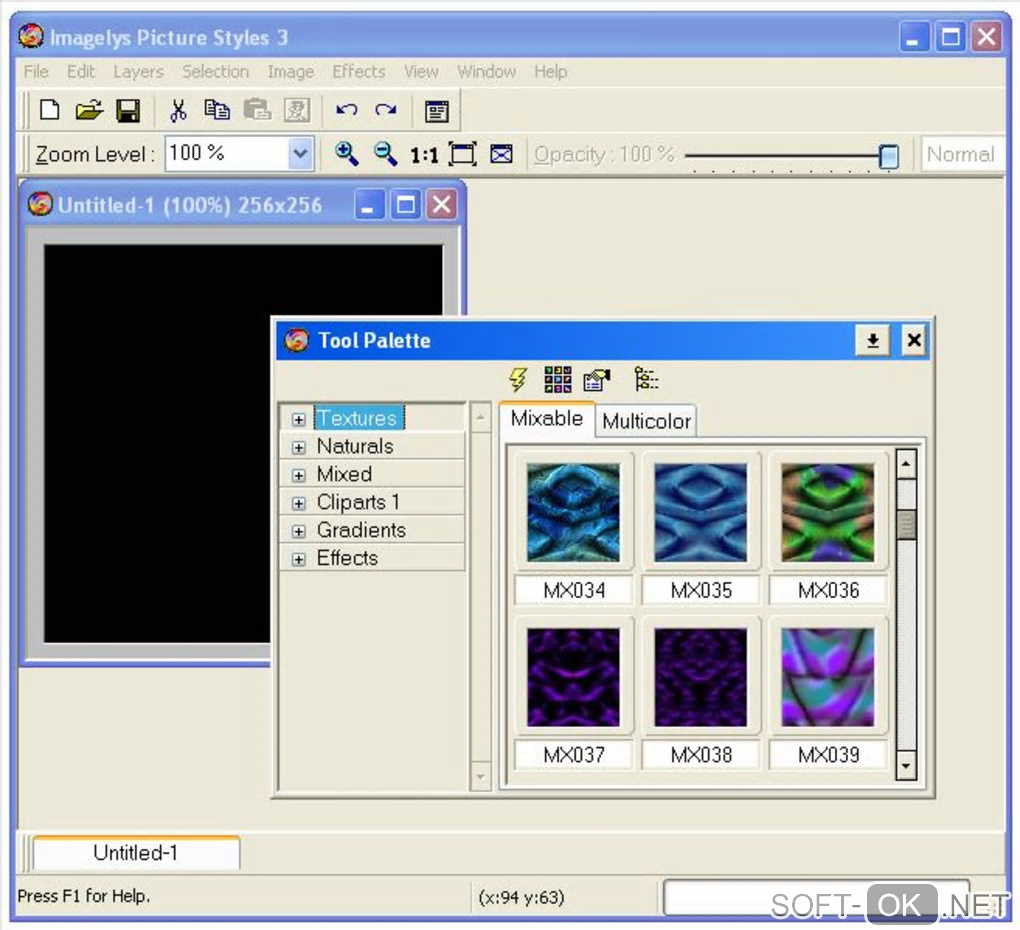Select the MX034 texture thumbnail
Viewport: 1020px width, 930px height.
[574, 512]
